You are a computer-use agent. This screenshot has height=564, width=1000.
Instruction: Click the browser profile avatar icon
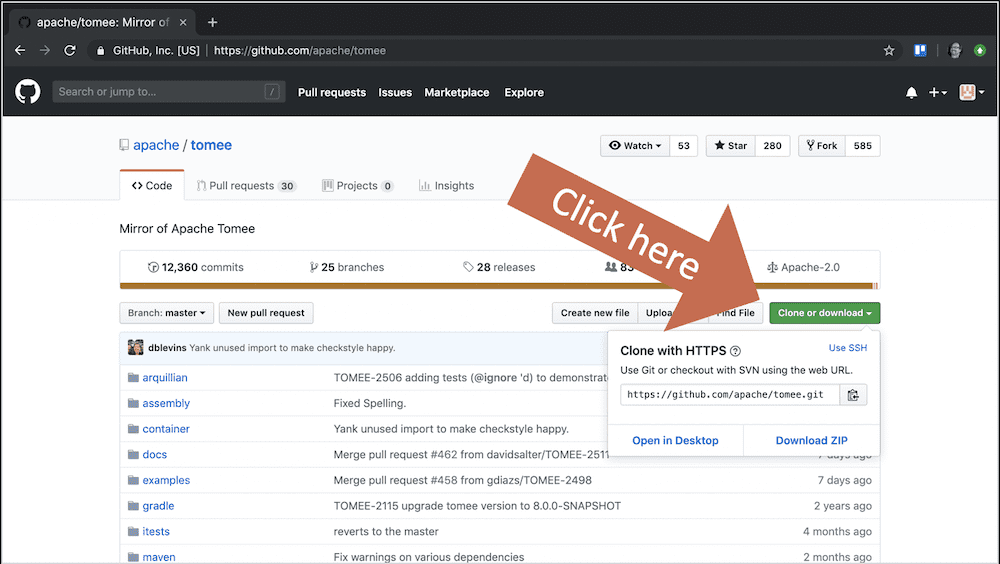(x=955, y=50)
